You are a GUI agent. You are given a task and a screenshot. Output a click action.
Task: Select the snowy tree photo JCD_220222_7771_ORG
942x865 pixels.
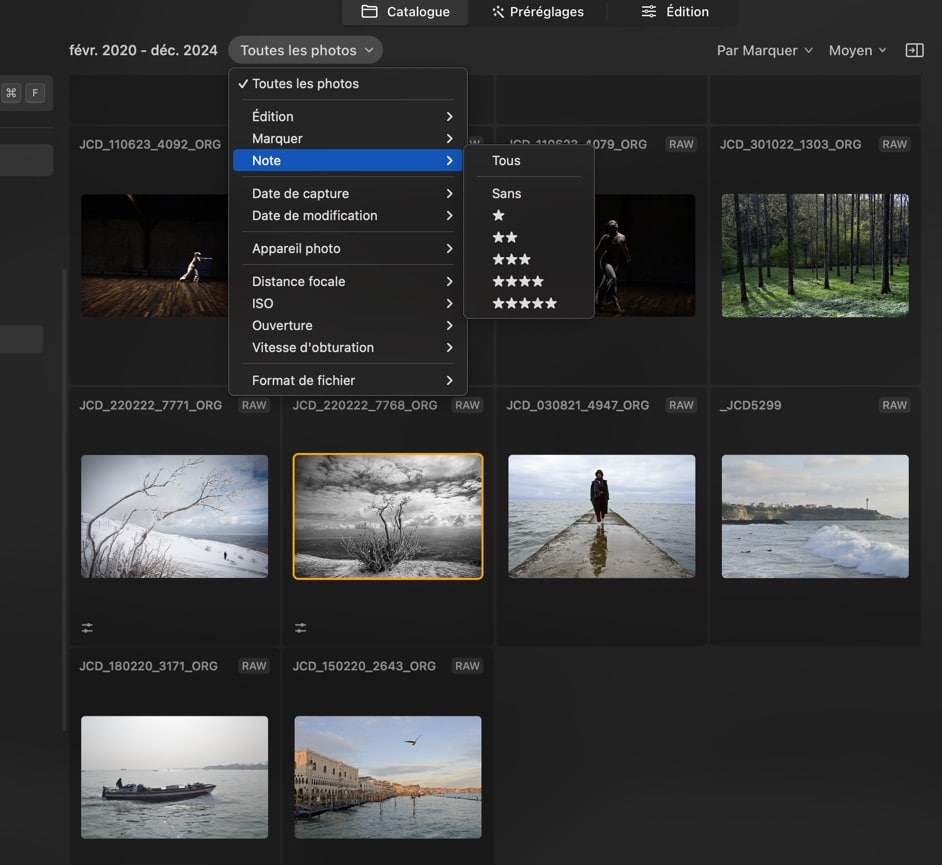click(174, 516)
